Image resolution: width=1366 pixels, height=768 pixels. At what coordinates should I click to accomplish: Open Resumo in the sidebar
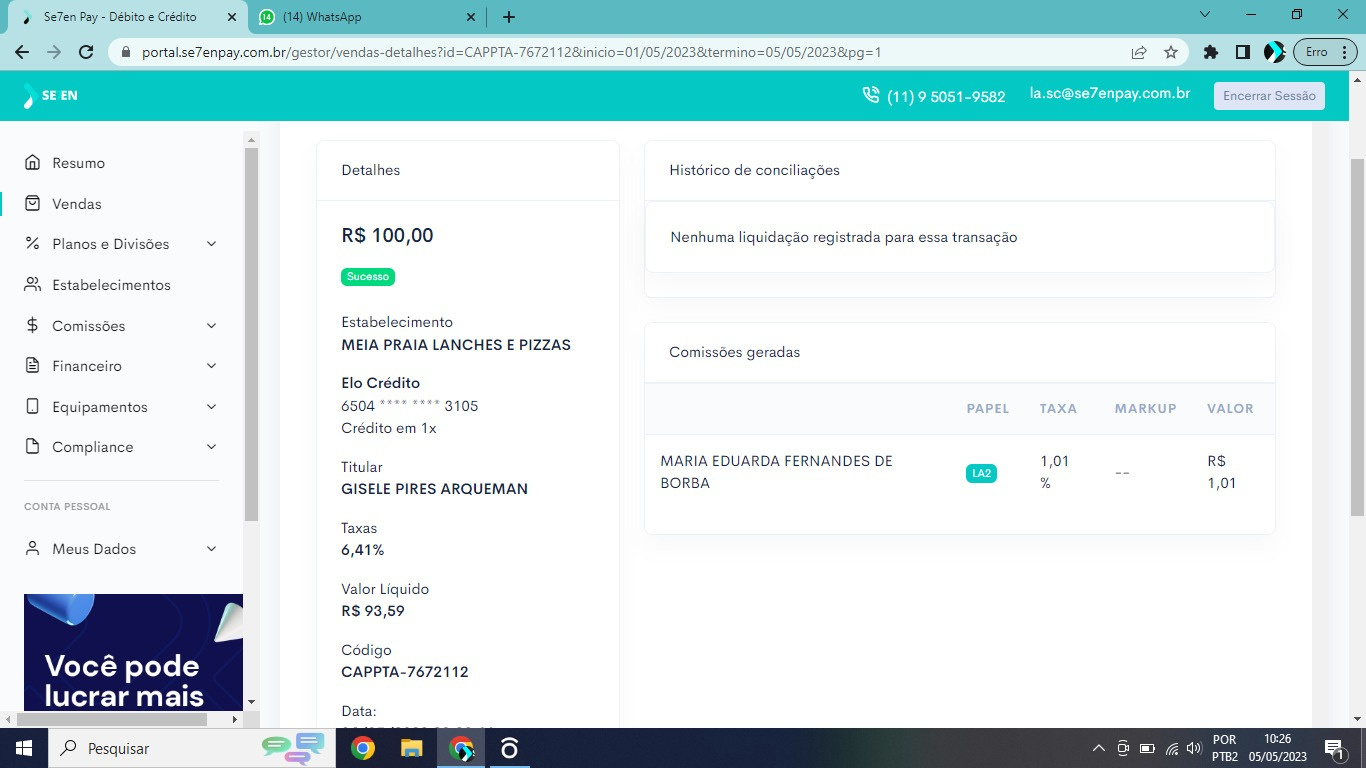click(78, 163)
